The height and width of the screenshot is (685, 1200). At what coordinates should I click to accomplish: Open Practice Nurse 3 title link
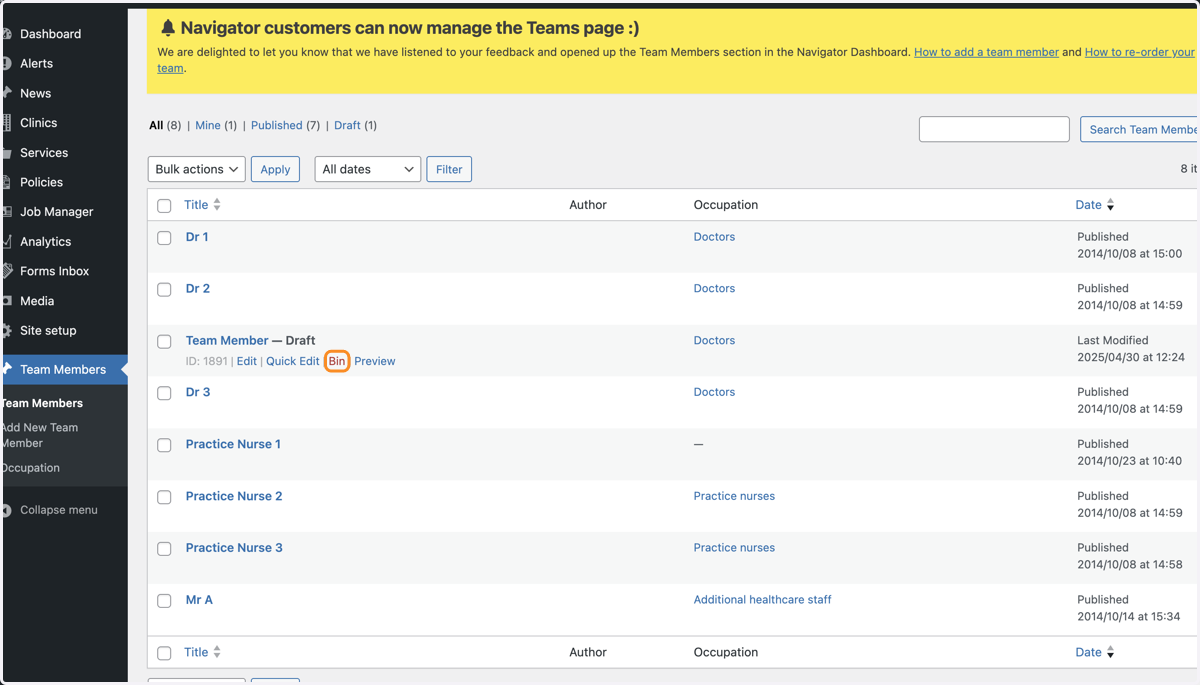coord(234,548)
